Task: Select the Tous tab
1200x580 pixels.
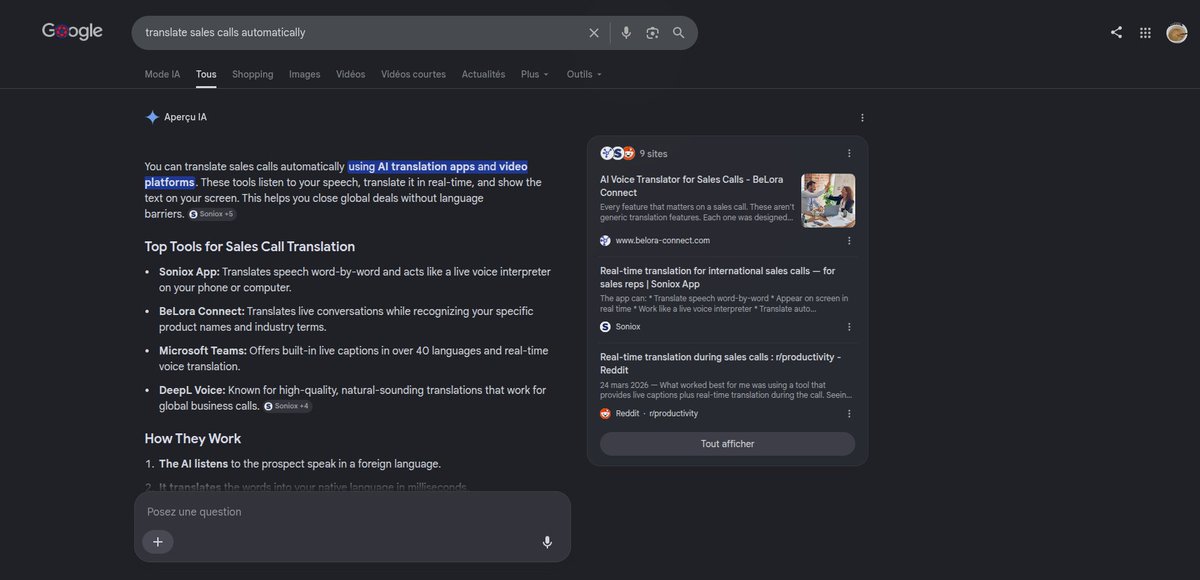Action: click(x=206, y=74)
